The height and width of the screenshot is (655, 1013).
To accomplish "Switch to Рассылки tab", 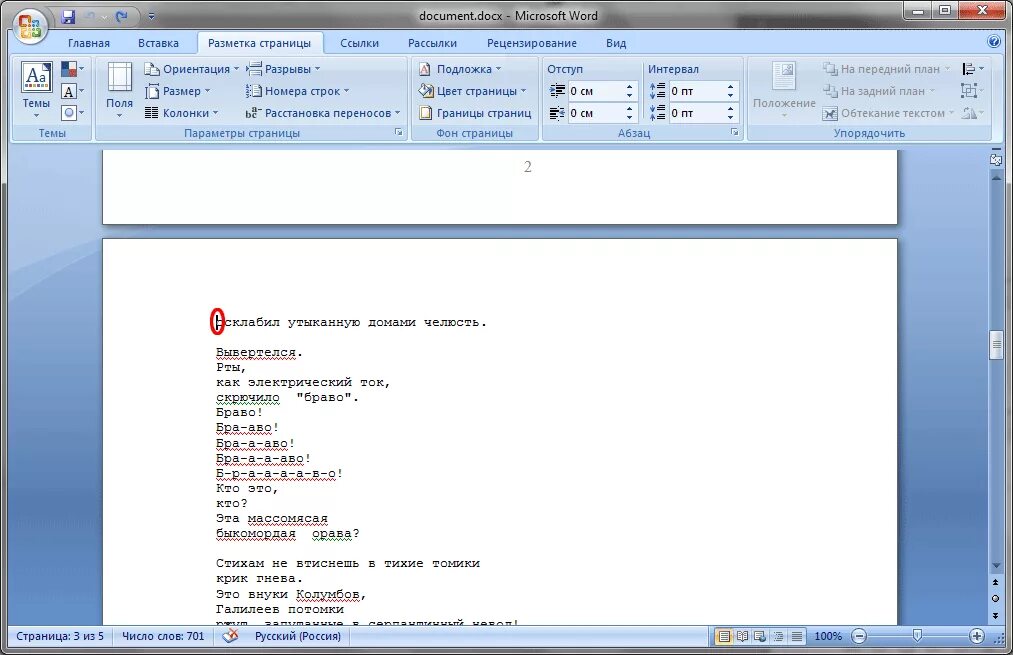I will click(432, 43).
